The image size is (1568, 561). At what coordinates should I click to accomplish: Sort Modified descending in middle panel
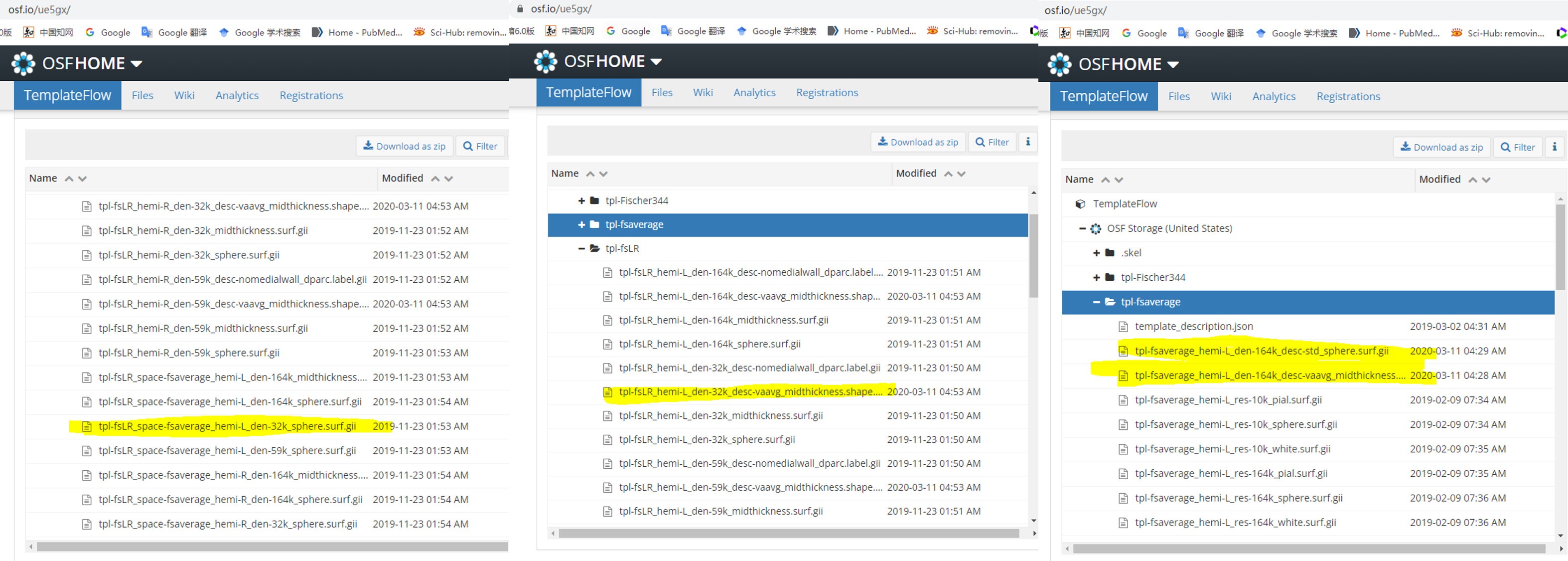[x=962, y=174]
